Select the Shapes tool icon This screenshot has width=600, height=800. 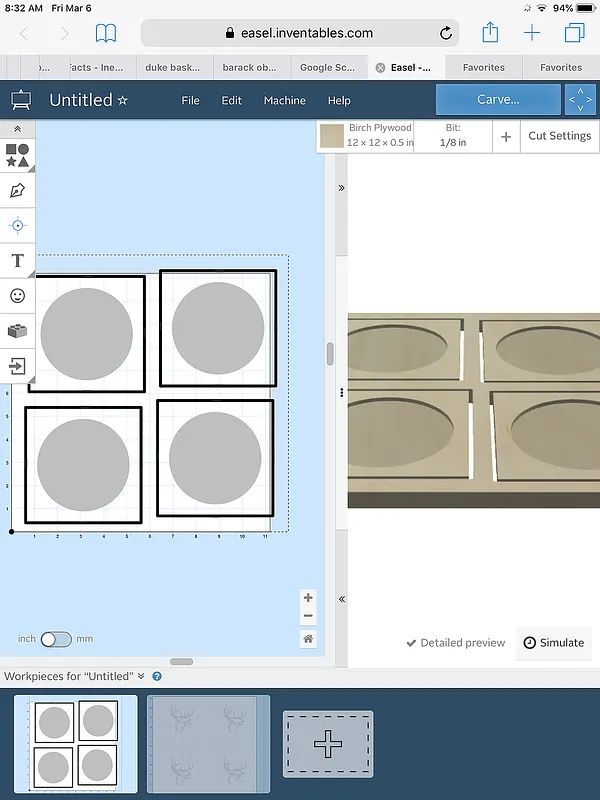click(17, 155)
